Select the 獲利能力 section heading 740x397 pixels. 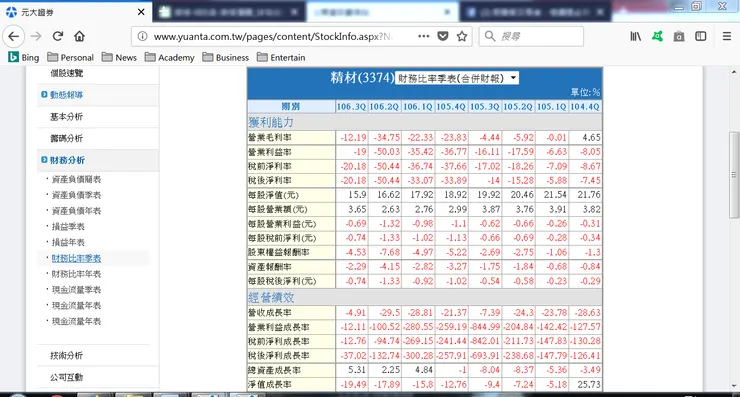(271, 122)
